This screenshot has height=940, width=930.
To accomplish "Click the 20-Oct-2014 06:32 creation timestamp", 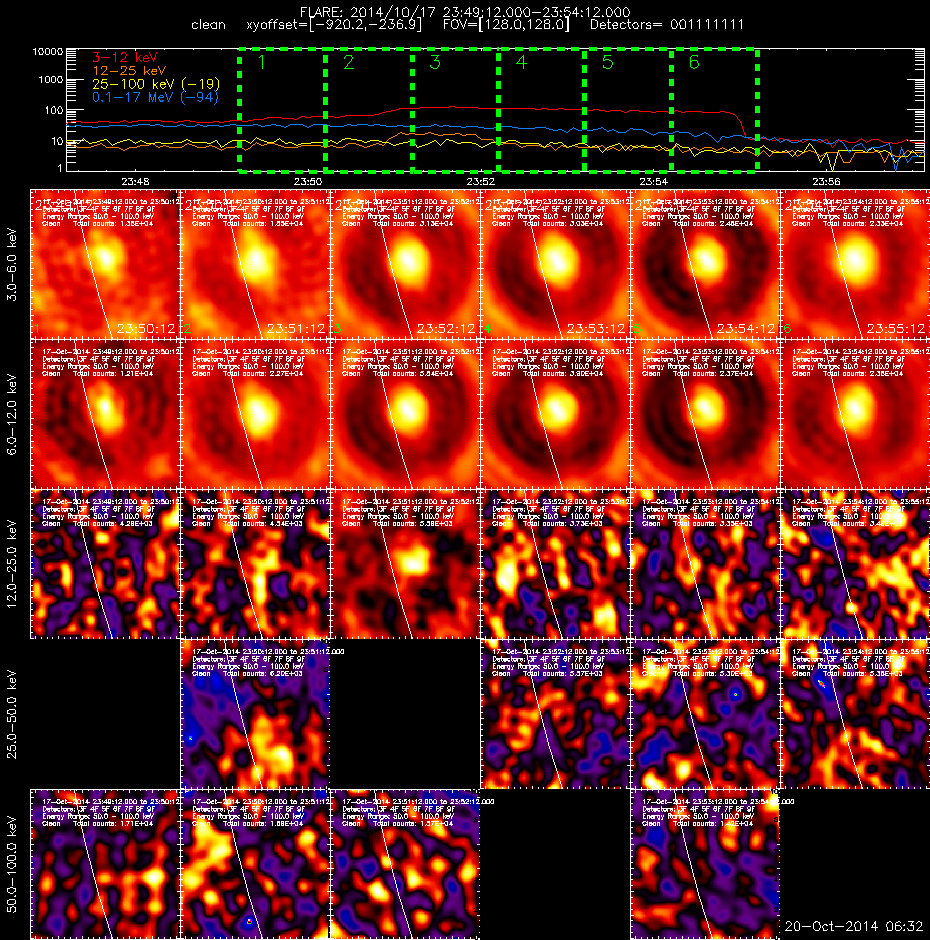I will (x=853, y=926).
